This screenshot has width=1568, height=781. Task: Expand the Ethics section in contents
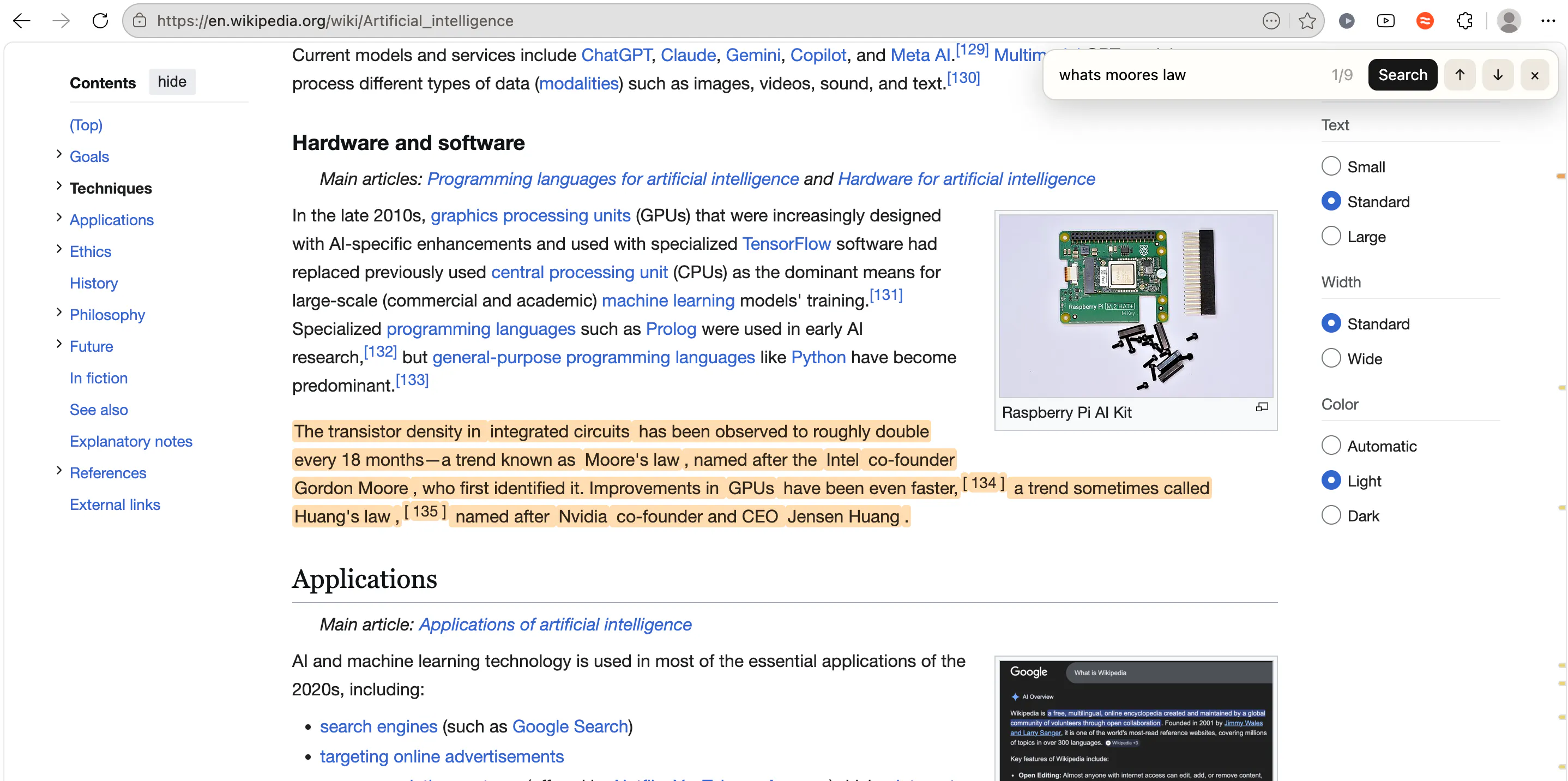click(x=59, y=250)
